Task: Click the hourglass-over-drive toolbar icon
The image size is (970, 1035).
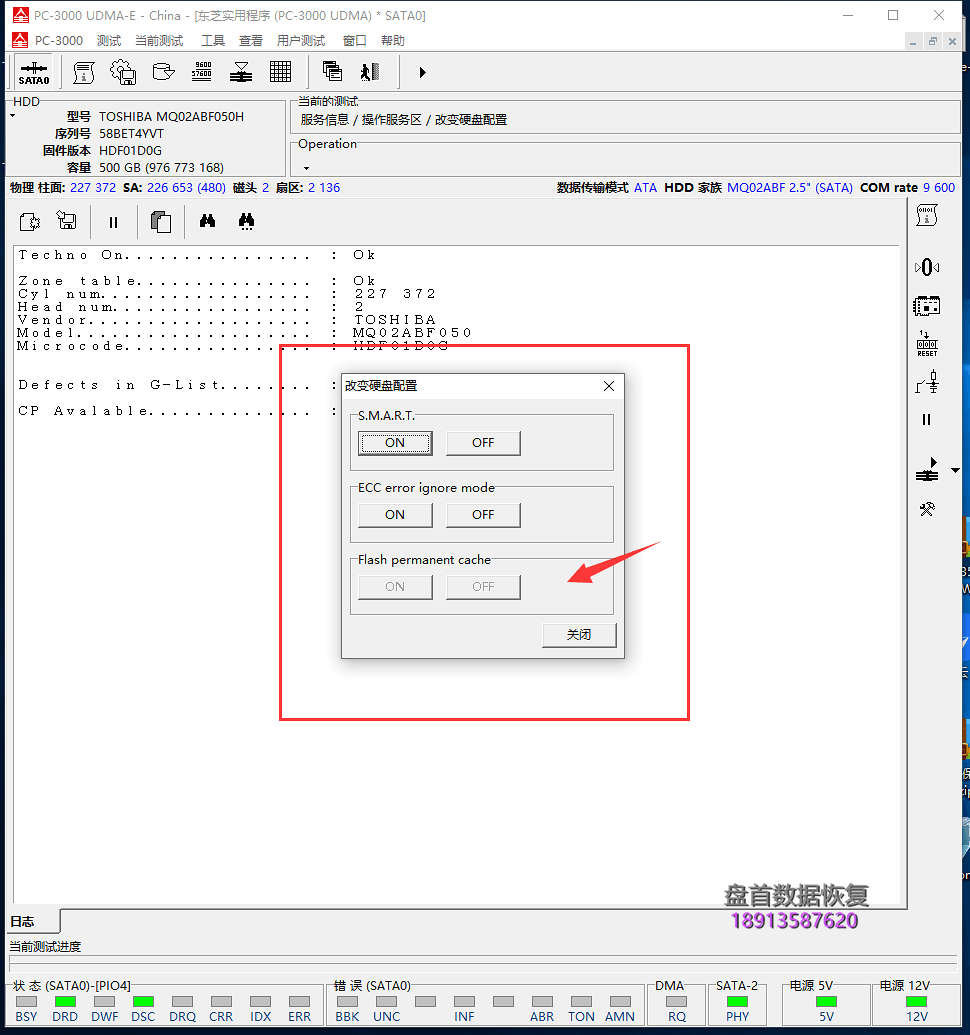Action: coord(241,72)
